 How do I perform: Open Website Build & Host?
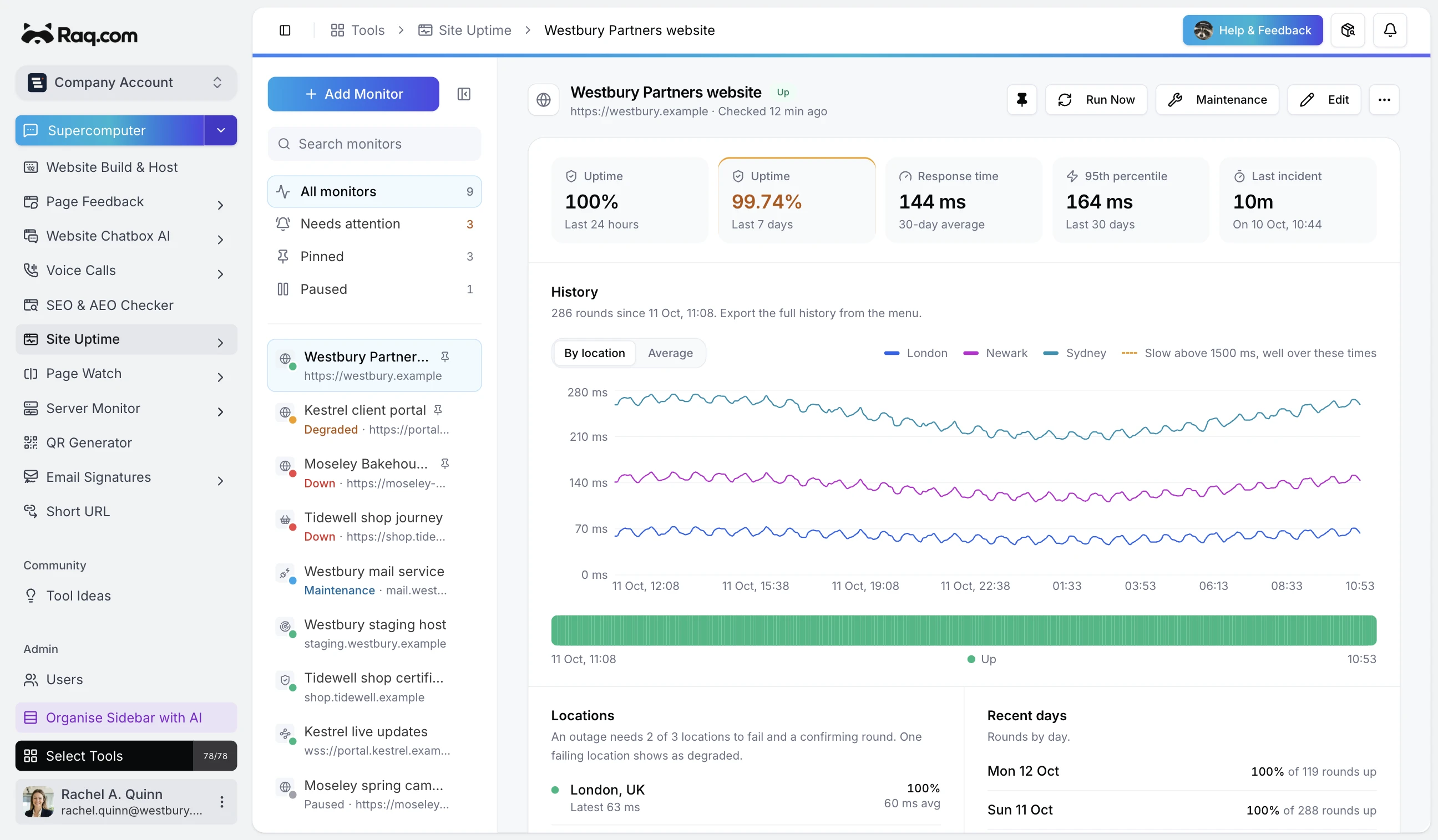click(x=126, y=167)
